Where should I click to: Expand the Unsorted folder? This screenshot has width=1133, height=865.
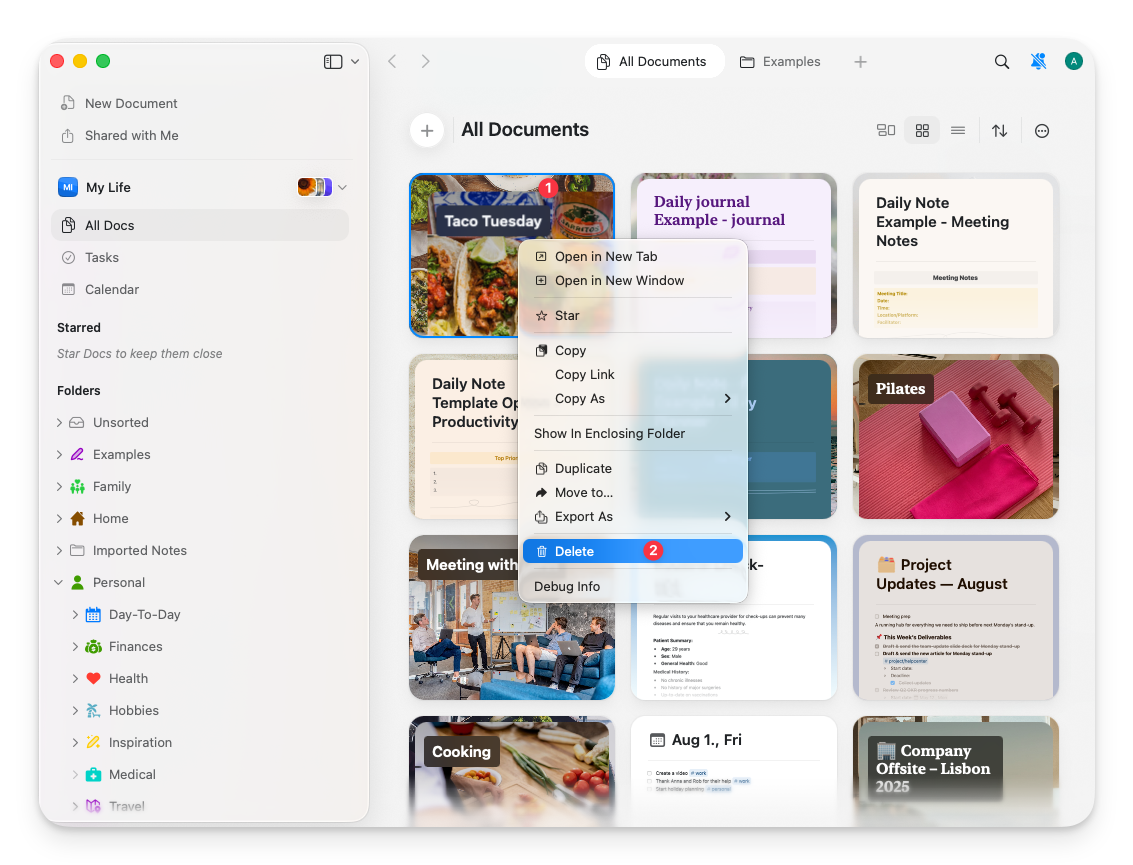(x=59, y=423)
